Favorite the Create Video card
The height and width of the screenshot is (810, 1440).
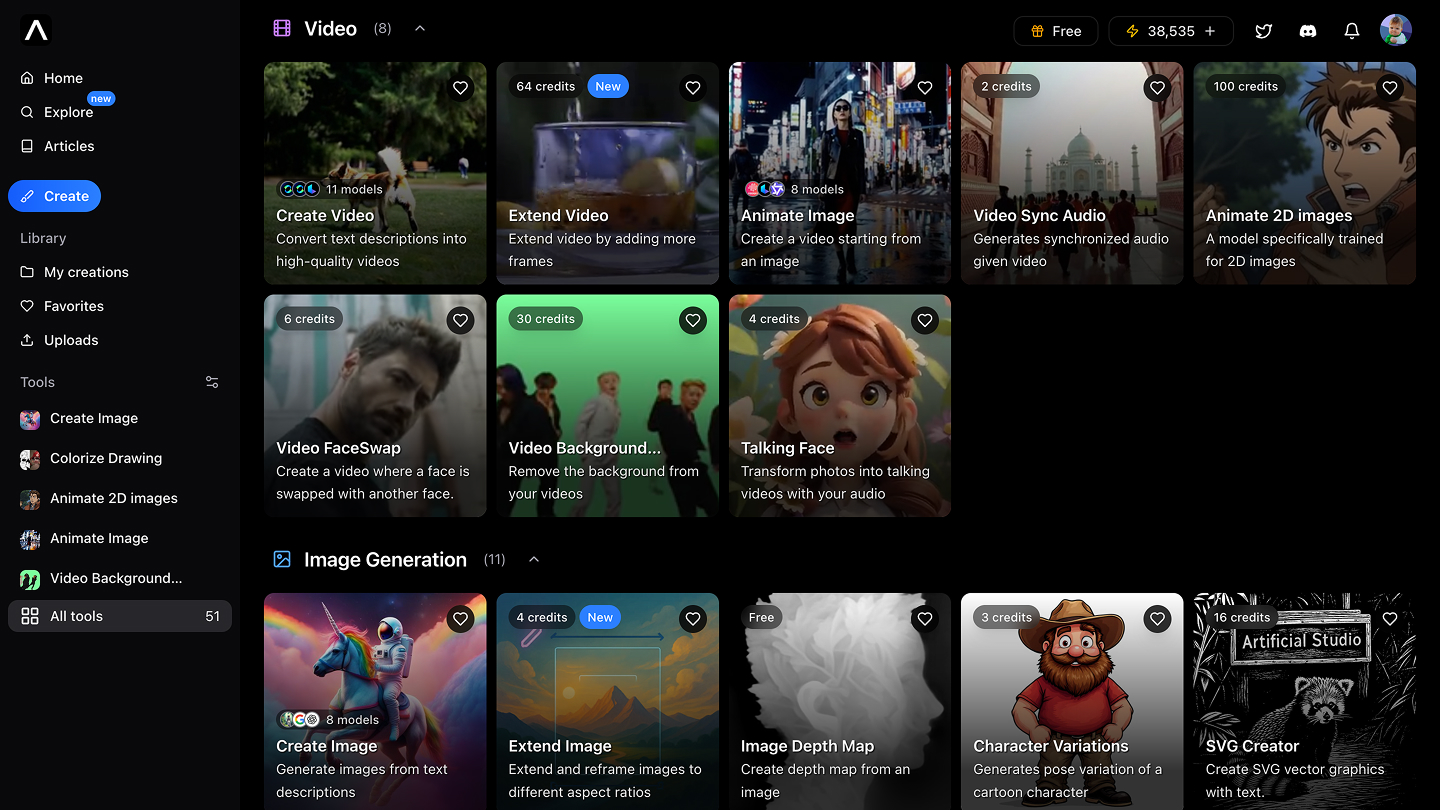click(461, 88)
